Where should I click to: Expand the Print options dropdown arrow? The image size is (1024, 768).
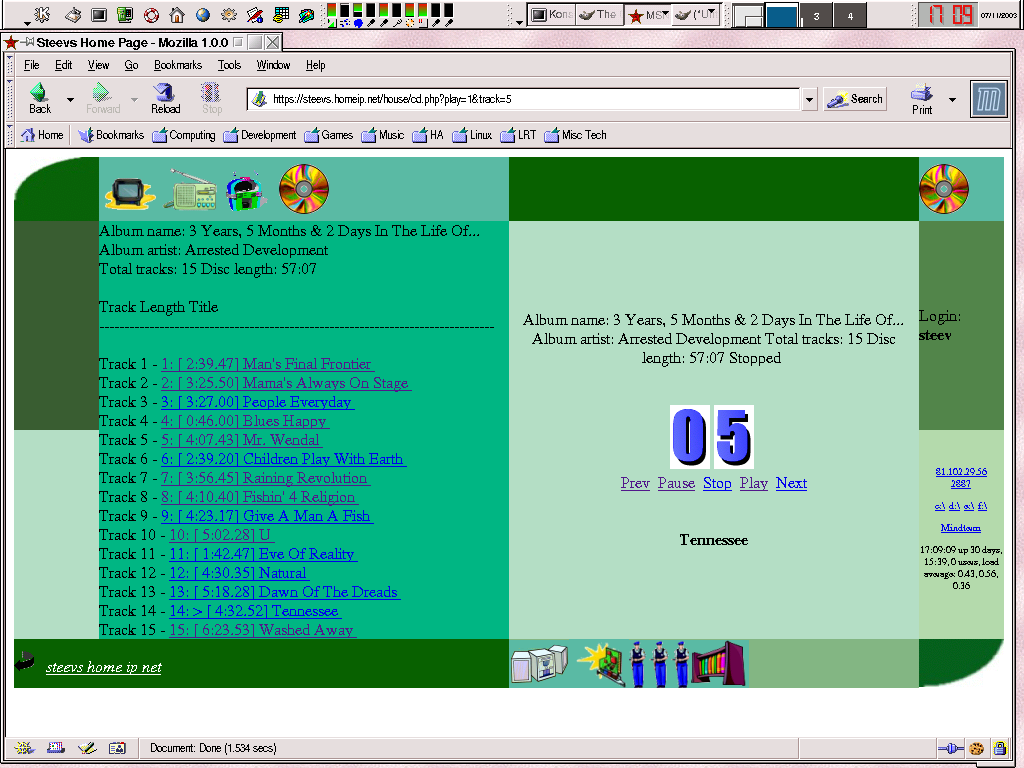pyautogui.click(x=952, y=99)
